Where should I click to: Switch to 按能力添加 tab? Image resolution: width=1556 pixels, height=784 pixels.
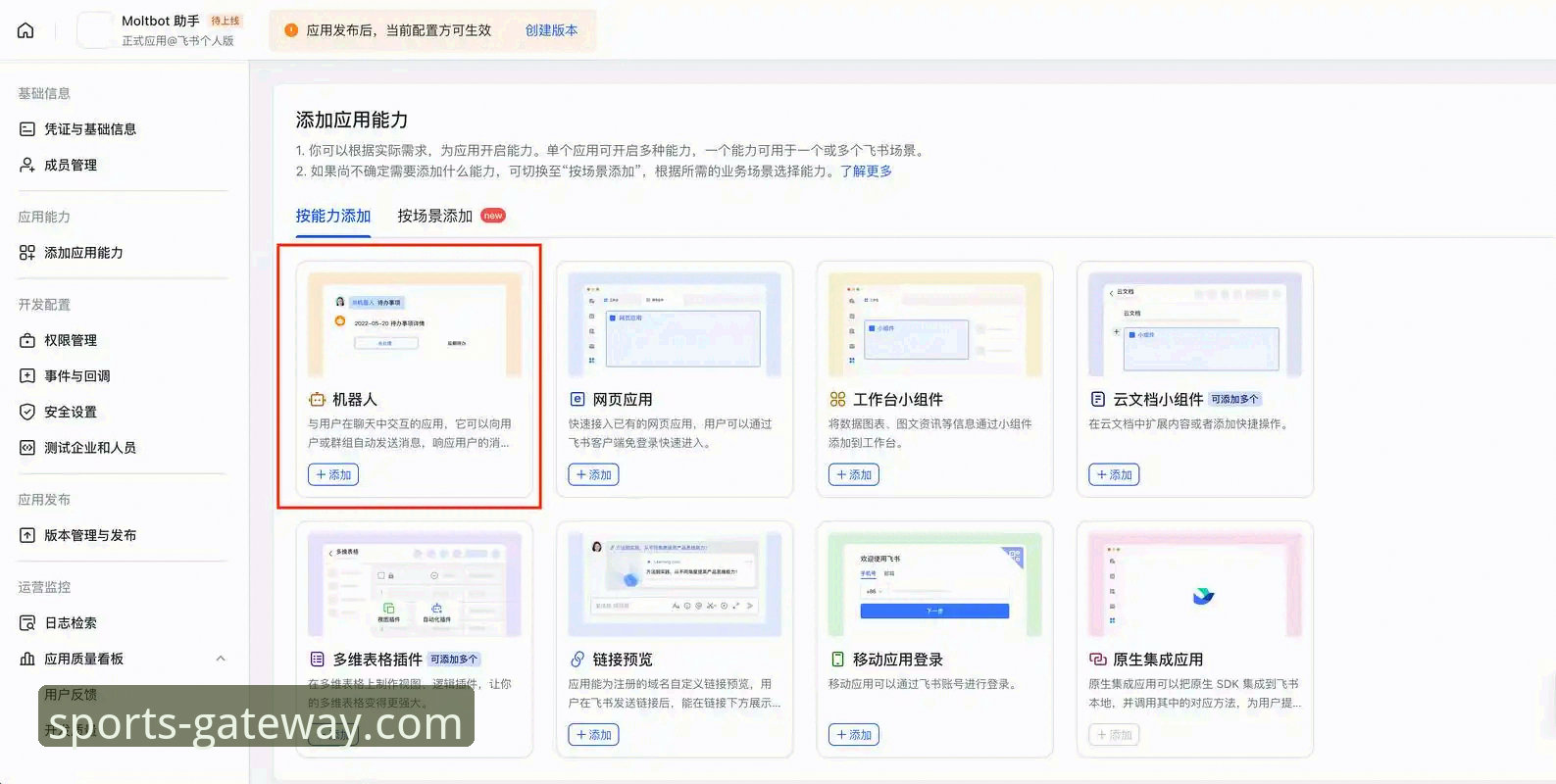(333, 216)
